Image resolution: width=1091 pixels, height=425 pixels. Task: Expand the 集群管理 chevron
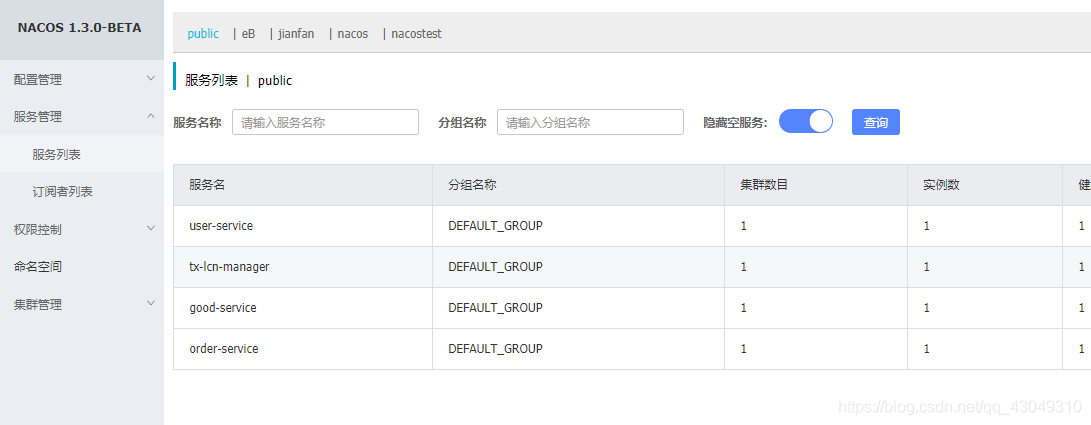coord(150,303)
